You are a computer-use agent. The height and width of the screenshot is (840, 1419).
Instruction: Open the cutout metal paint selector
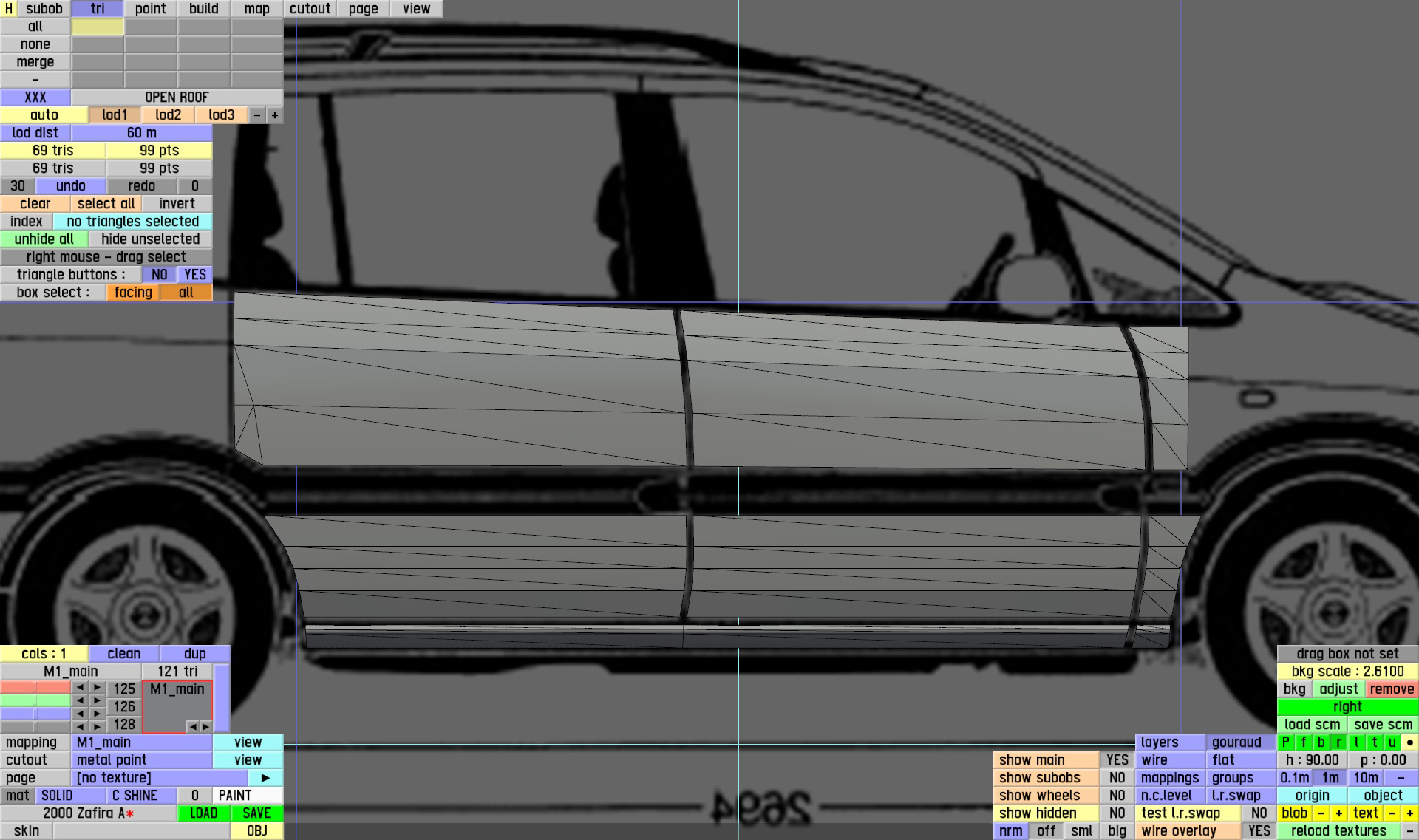[142, 760]
